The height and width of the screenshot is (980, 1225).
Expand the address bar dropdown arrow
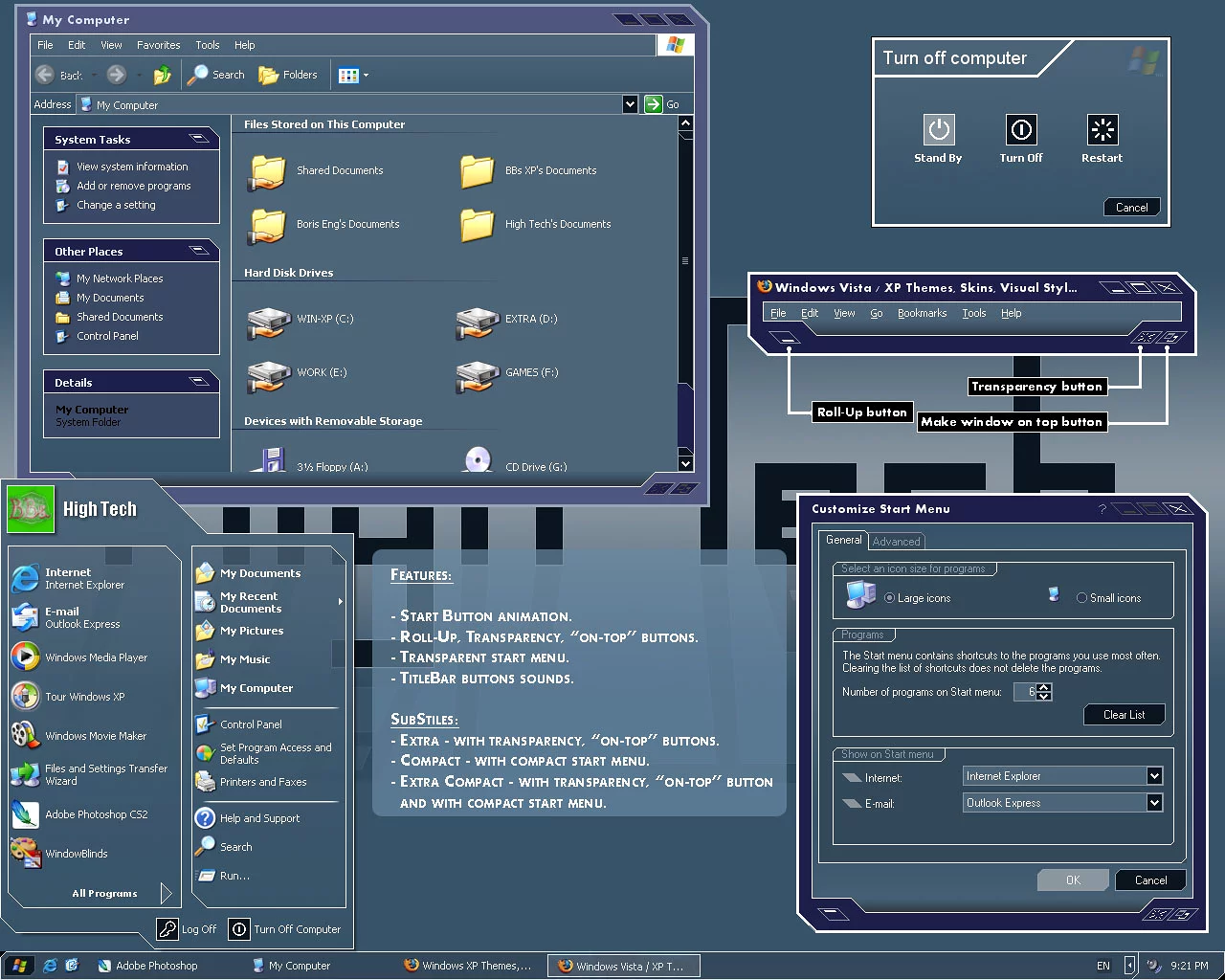630,104
